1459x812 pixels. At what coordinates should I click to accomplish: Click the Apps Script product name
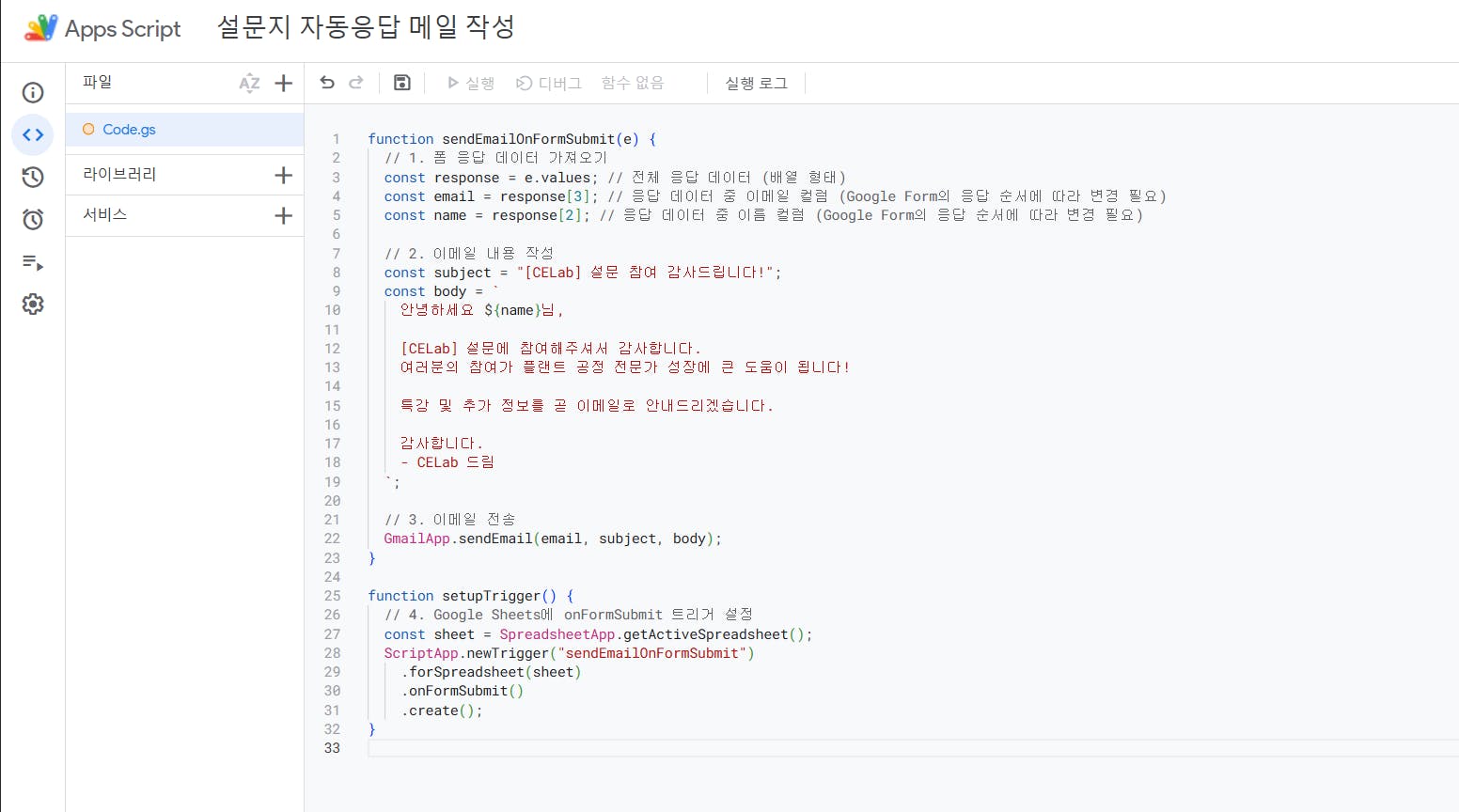(123, 29)
